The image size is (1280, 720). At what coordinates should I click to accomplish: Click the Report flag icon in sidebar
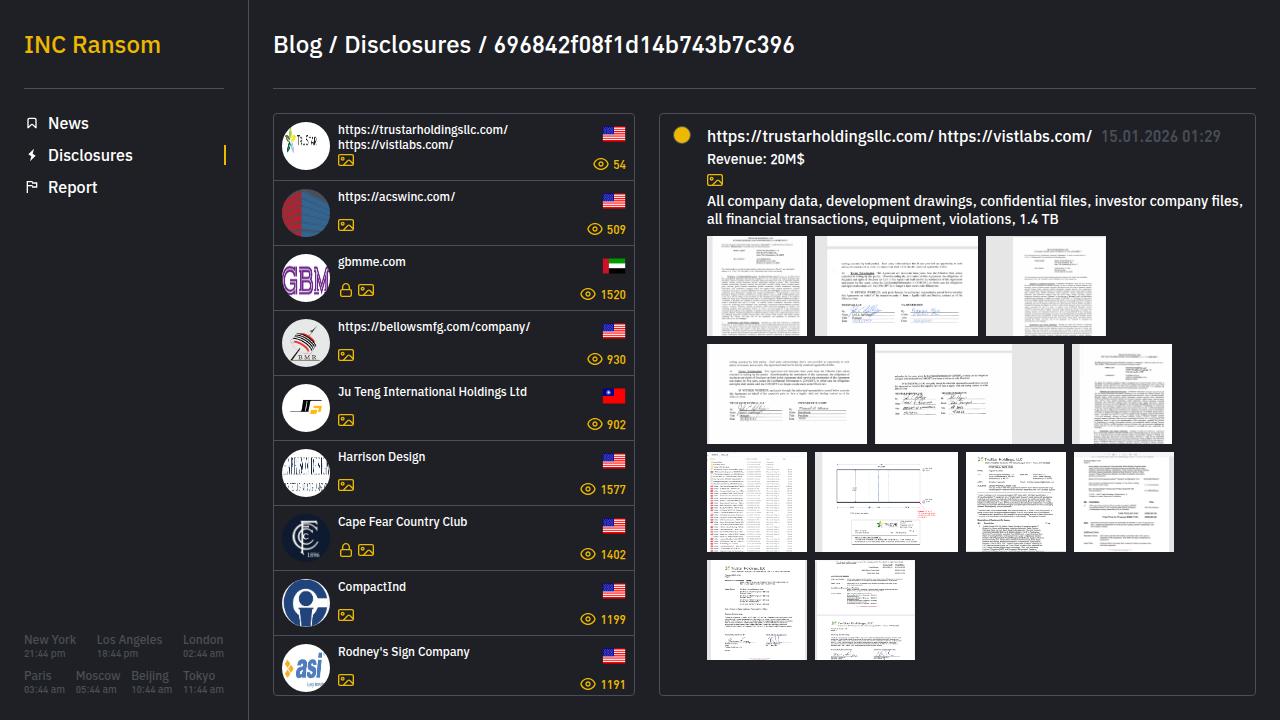(x=32, y=187)
